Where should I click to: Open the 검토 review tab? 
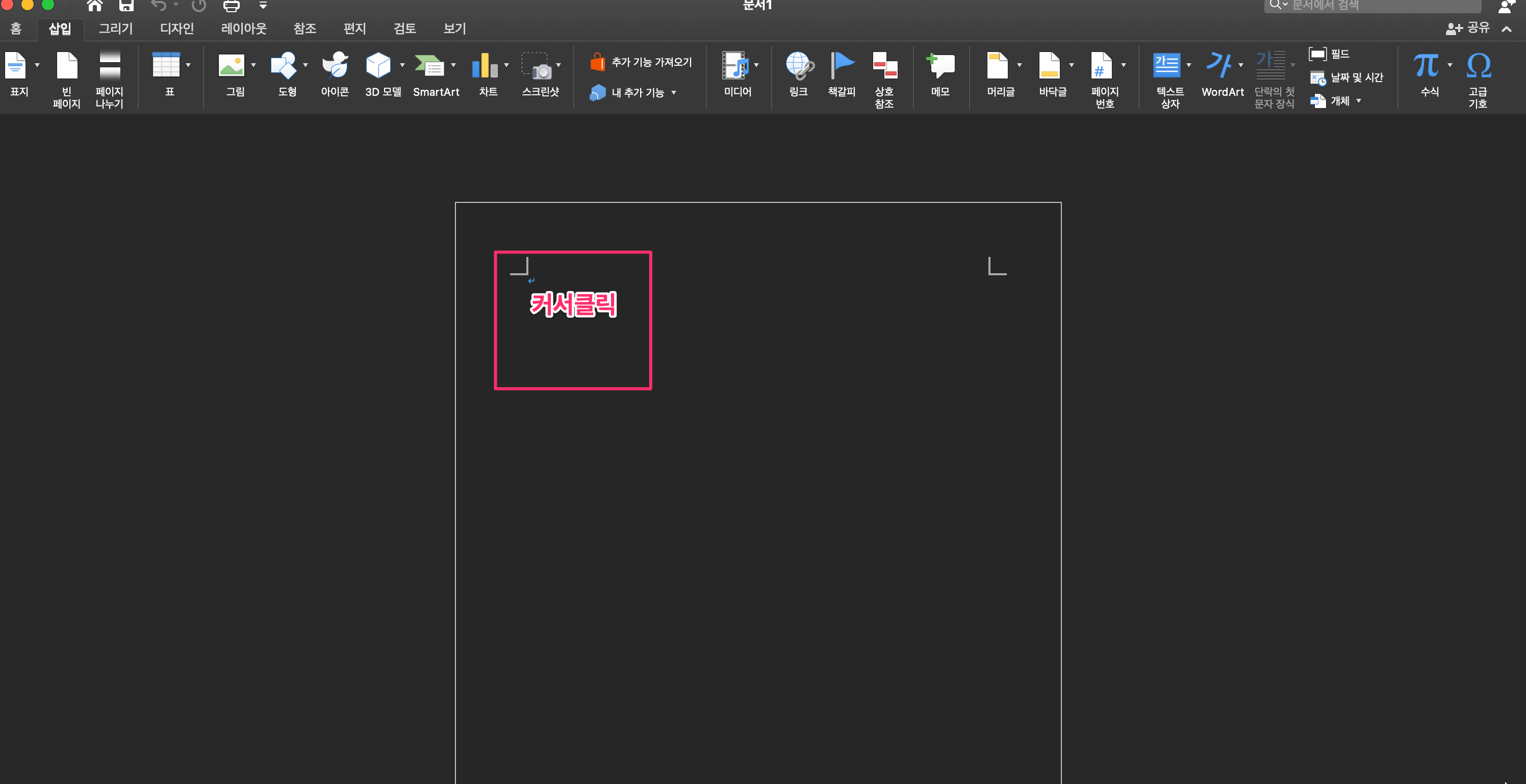pyautogui.click(x=404, y=29)
